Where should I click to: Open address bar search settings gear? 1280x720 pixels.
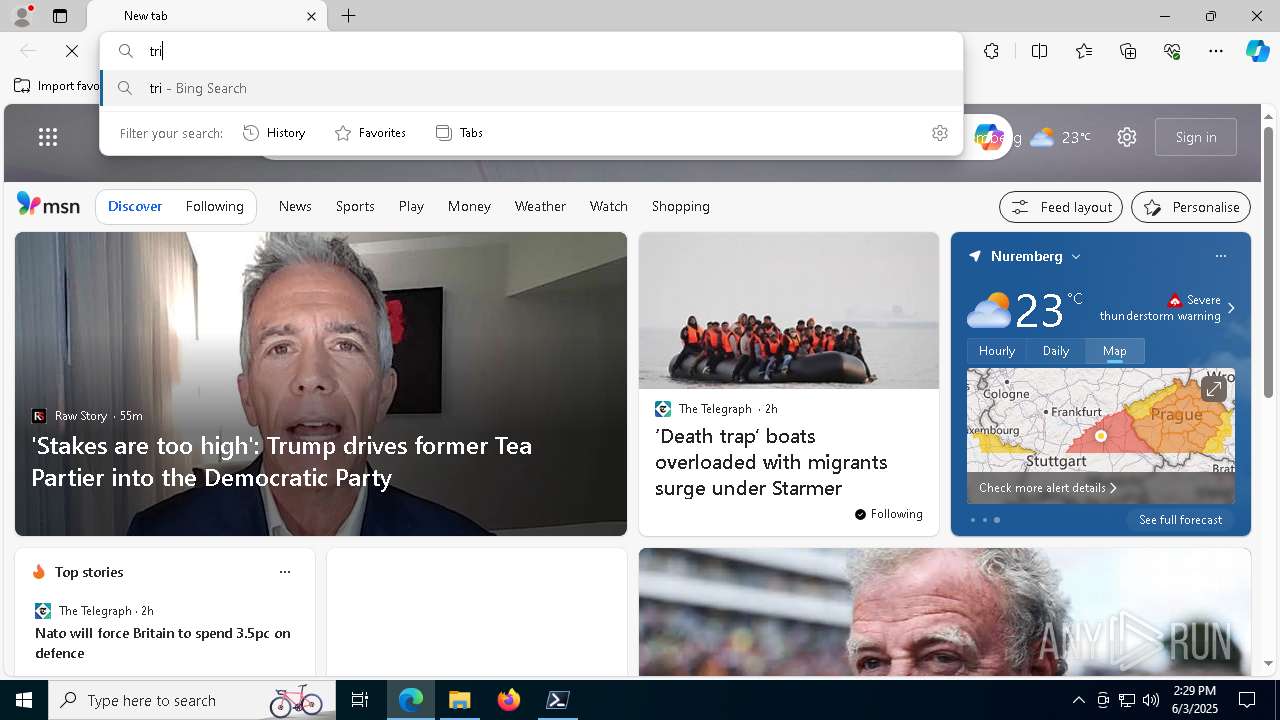940,133
